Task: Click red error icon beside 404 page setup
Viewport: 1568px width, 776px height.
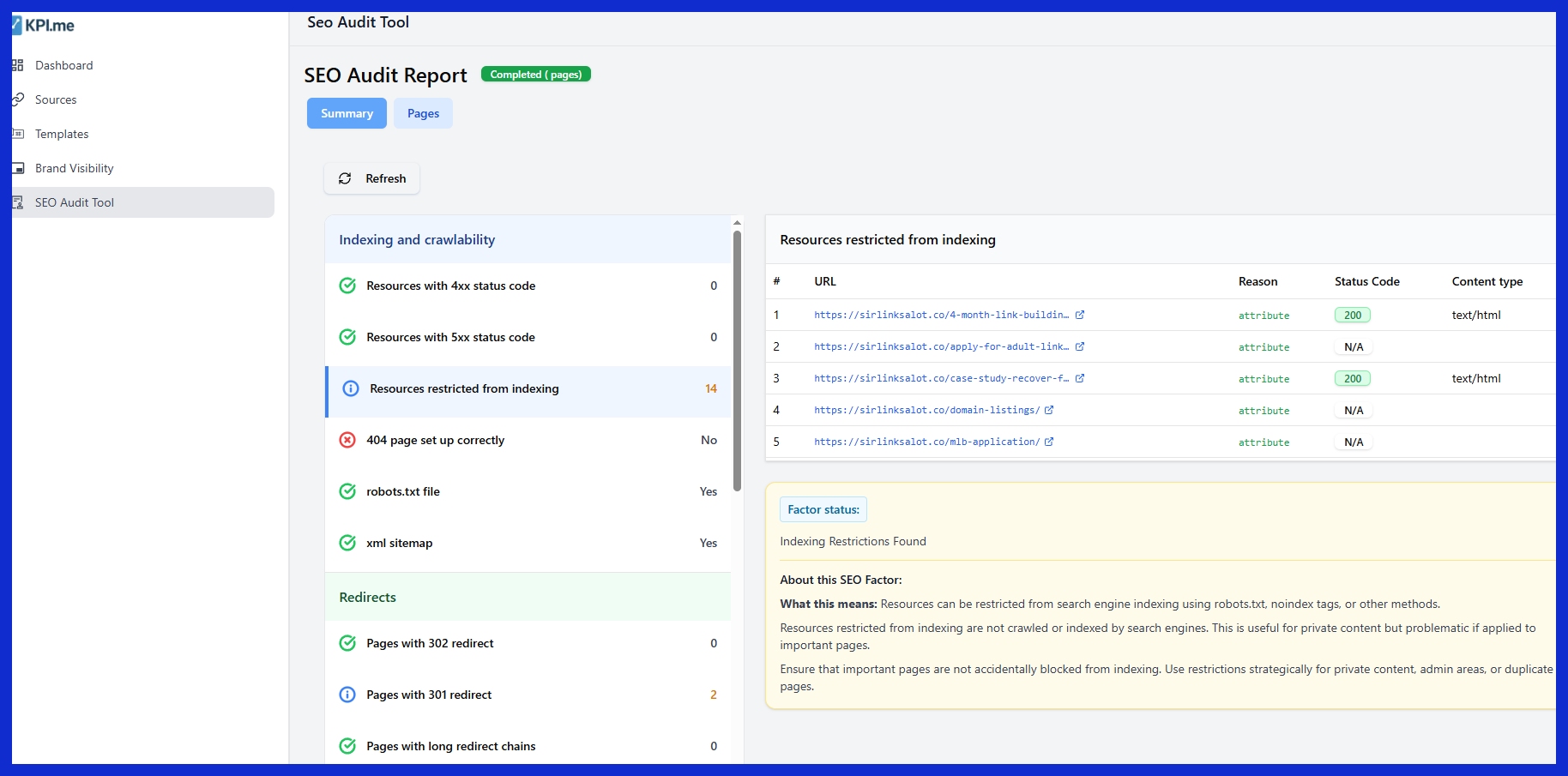Action: click(347, 440)
